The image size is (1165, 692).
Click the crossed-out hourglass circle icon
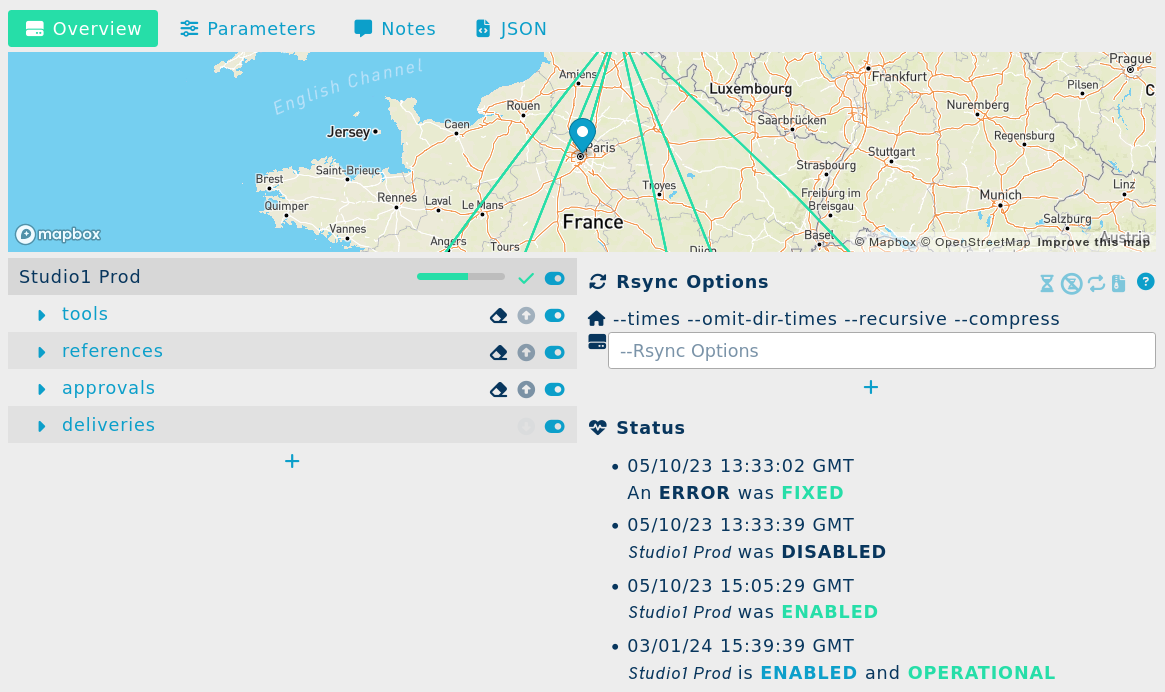pos(1072,283)
